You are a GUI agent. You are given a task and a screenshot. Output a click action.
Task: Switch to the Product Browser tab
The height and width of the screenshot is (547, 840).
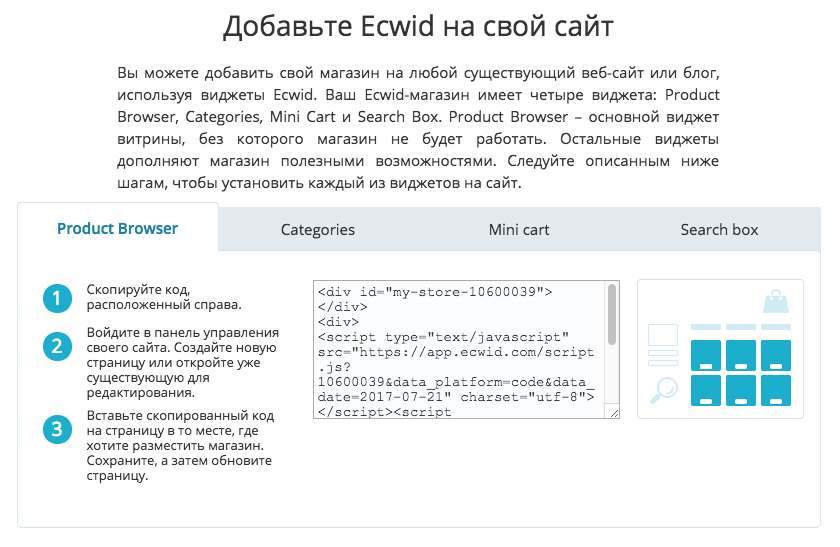click(x=117, y=228)
